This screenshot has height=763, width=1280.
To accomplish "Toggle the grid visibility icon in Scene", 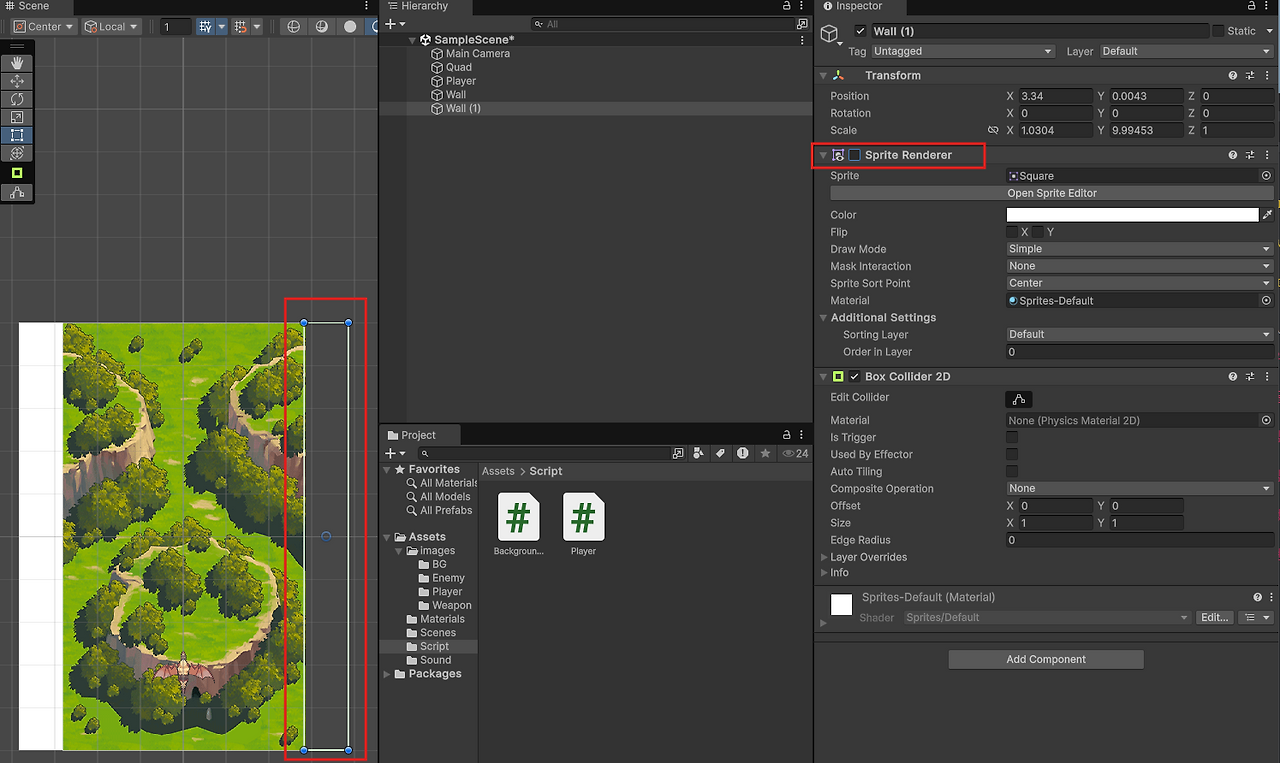I will click(x=205, y=27).
